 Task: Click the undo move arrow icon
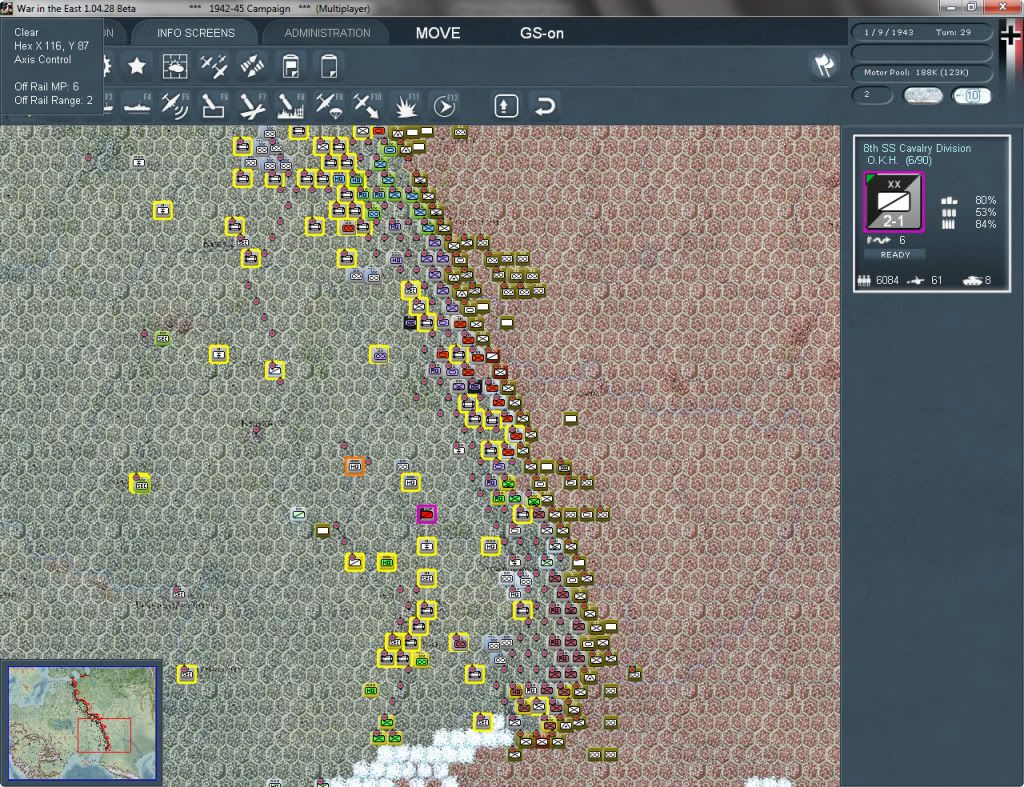coord(545,105)
